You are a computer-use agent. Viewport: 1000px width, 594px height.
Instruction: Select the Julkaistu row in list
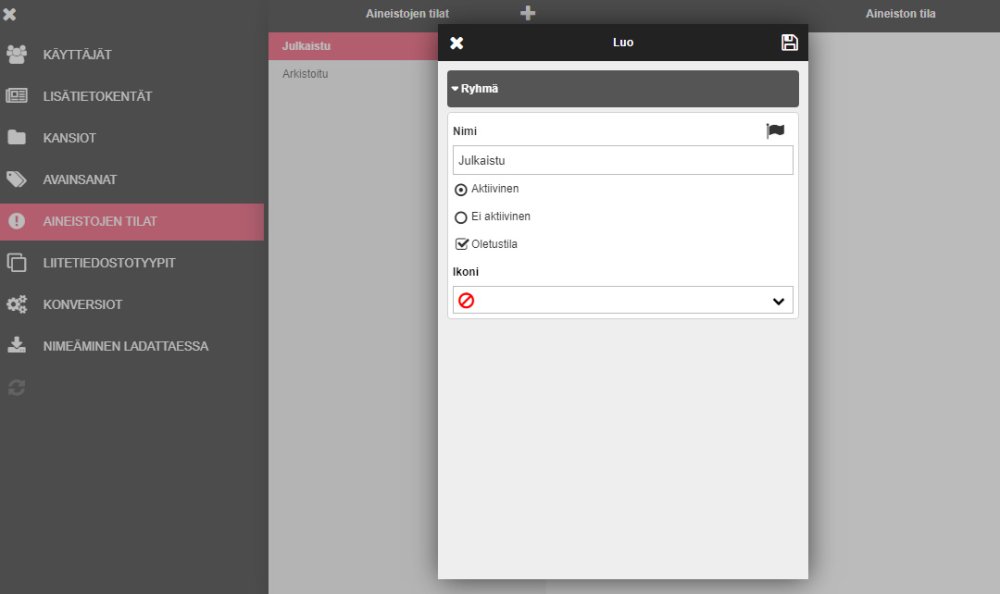tap(353, 46)
